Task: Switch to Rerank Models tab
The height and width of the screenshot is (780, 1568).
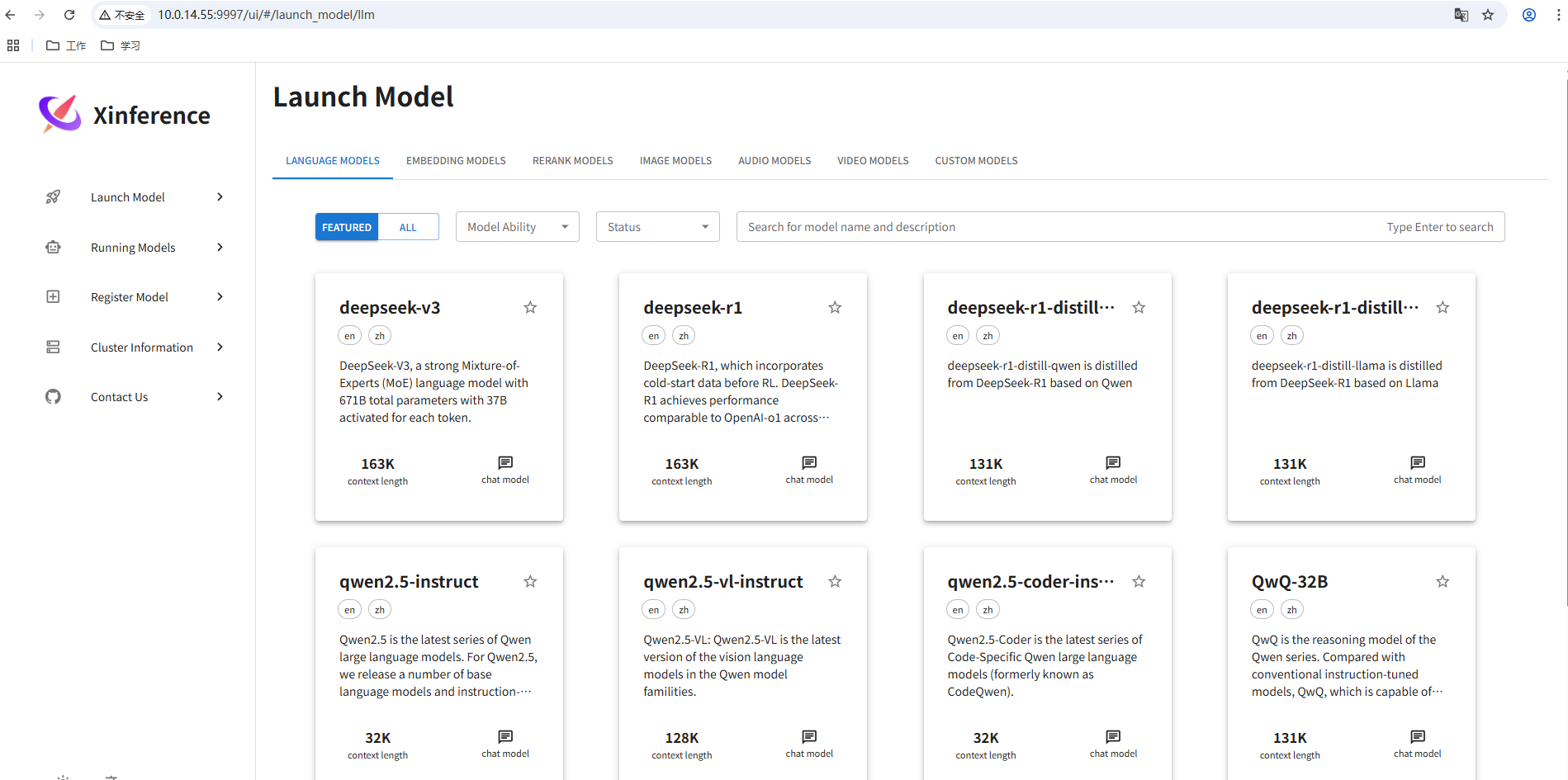Action: [x=573, y=161]
